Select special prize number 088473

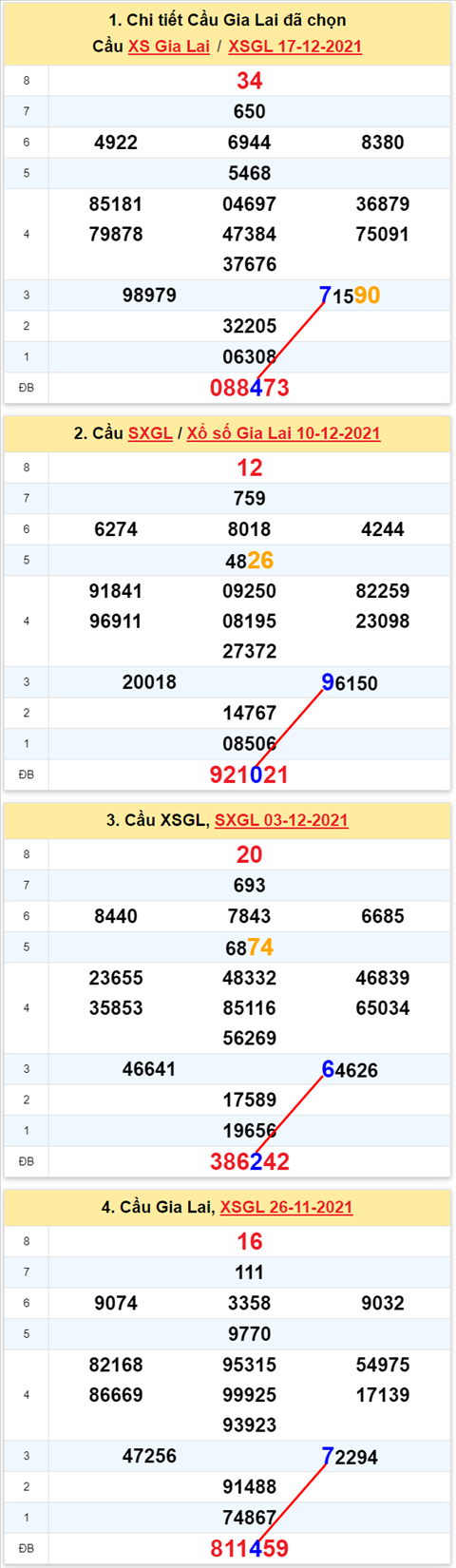tap(249, 388)
